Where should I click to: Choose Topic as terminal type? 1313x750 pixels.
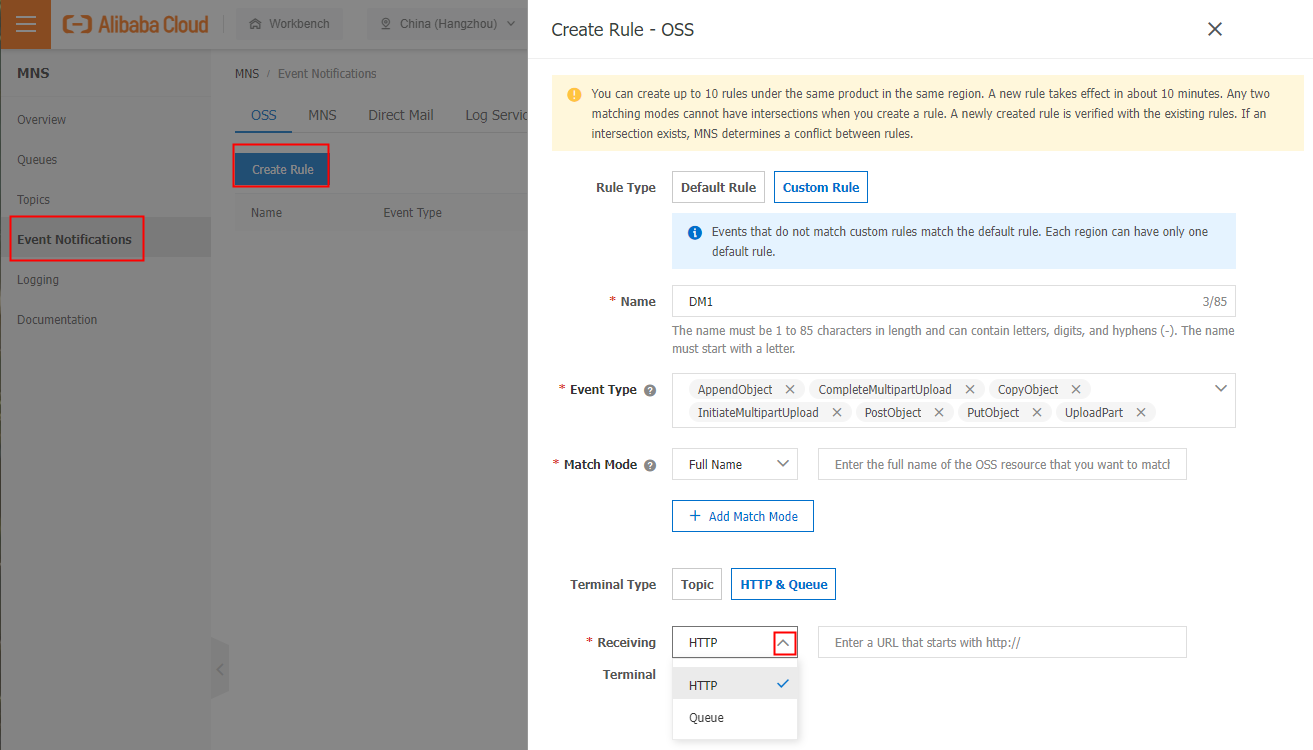click(x=697, y=584)
